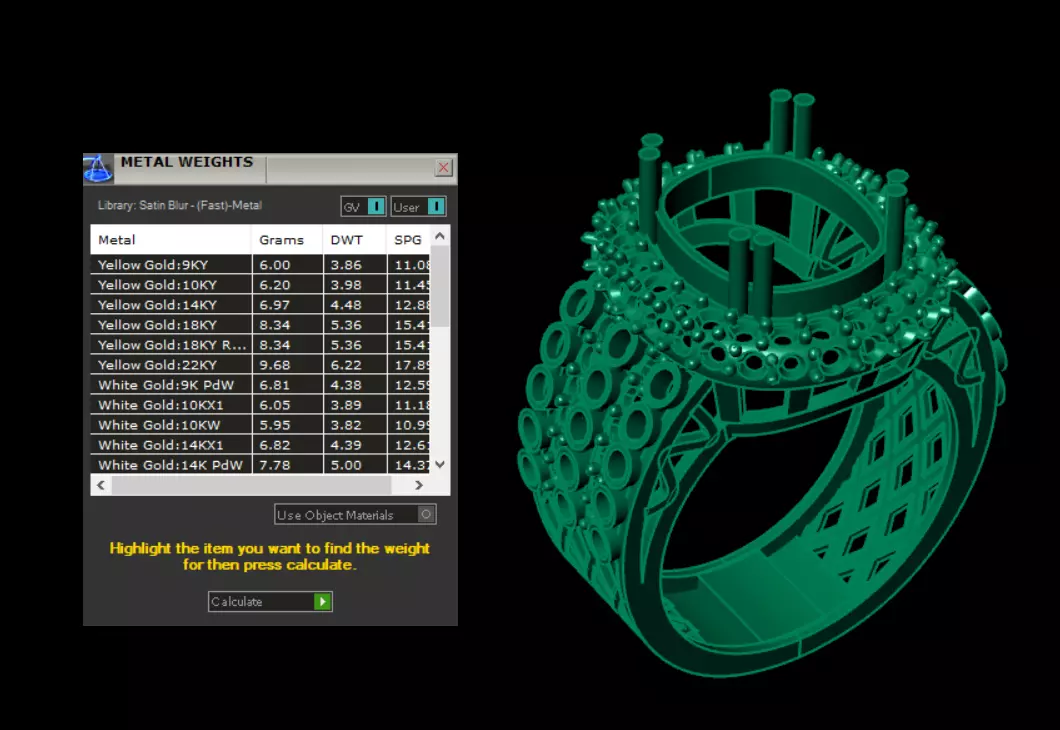
Task: Toggle the GV library switch
Action: (x=363, y=207)
